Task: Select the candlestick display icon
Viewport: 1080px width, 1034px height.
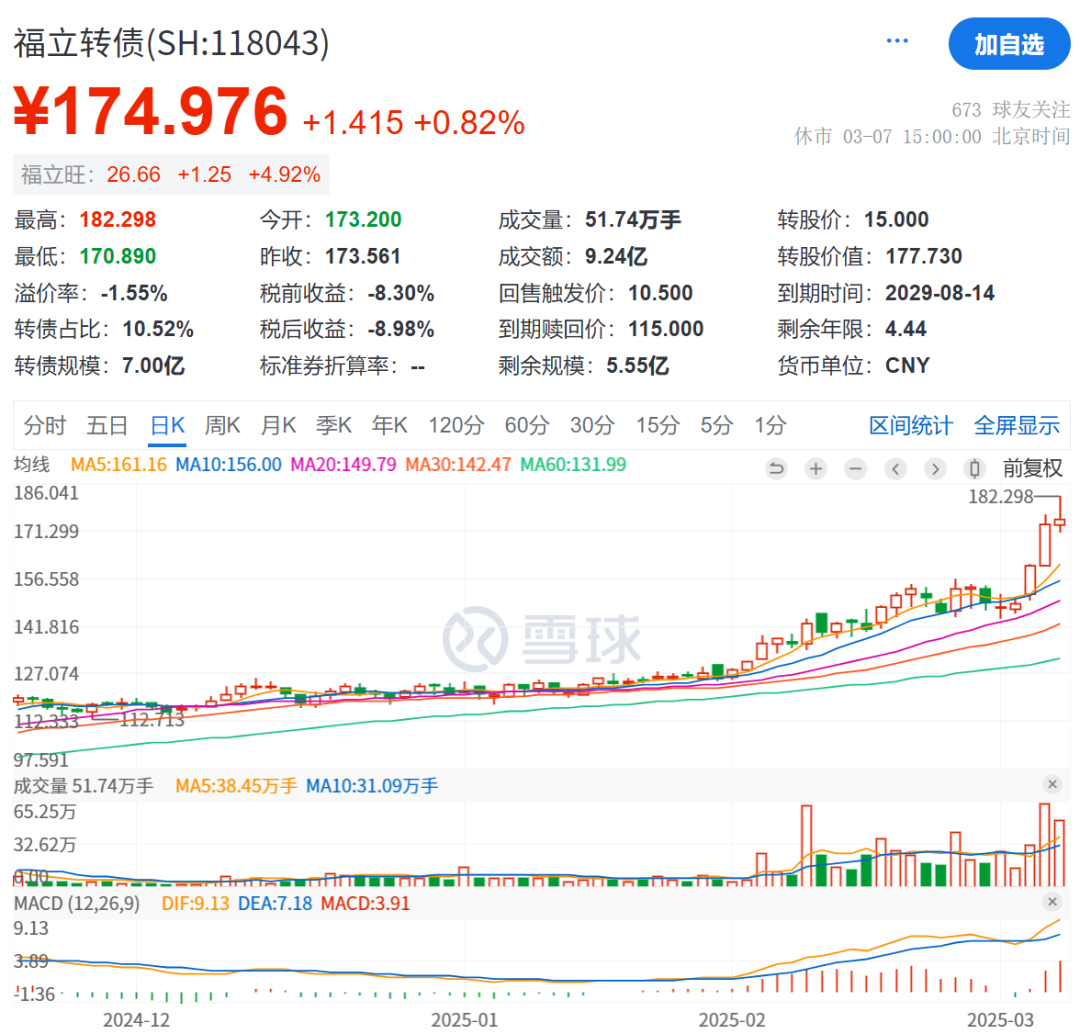Action: pos(974,468)
